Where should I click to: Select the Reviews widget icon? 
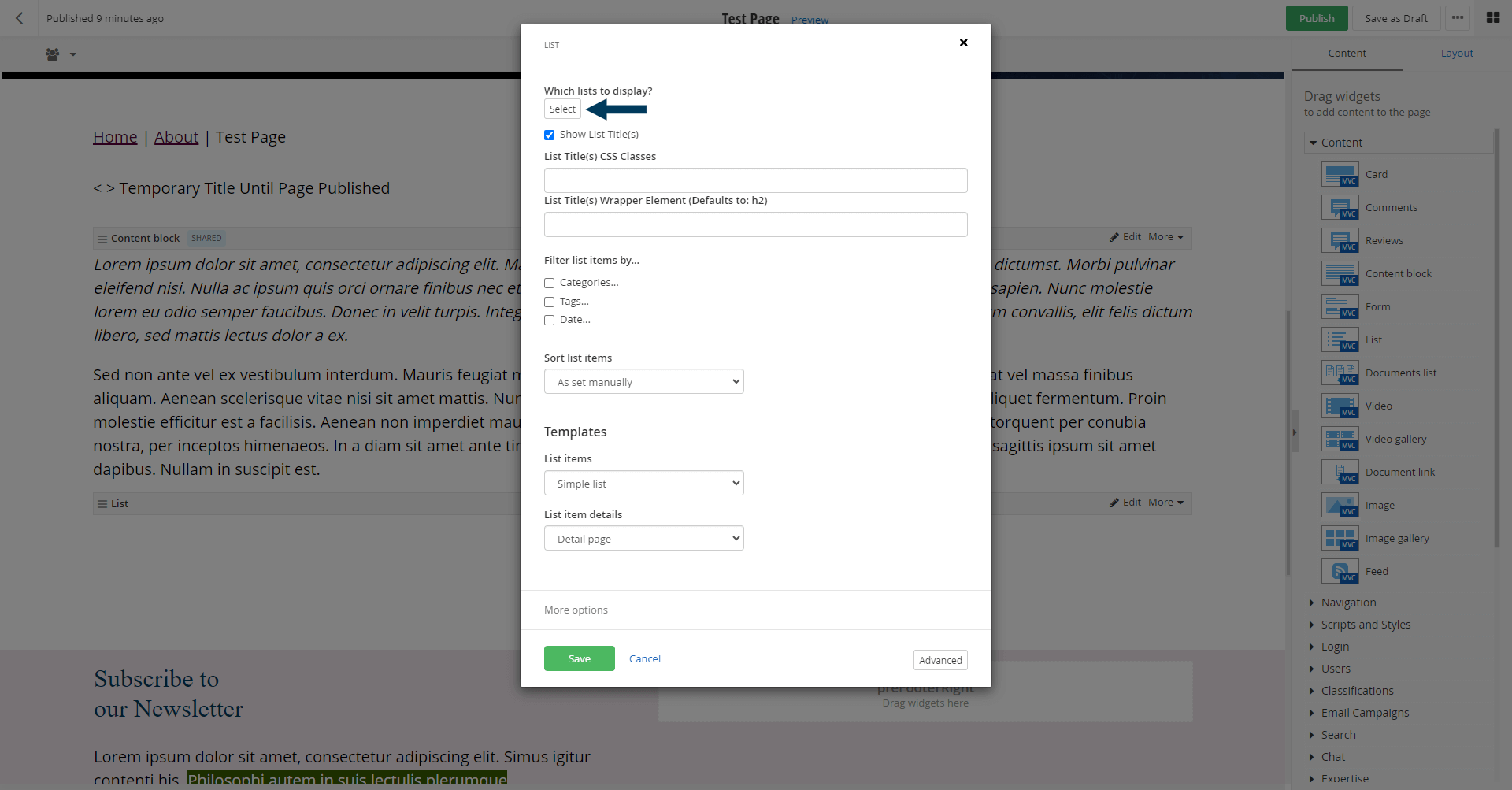(x=1340, y=240)
